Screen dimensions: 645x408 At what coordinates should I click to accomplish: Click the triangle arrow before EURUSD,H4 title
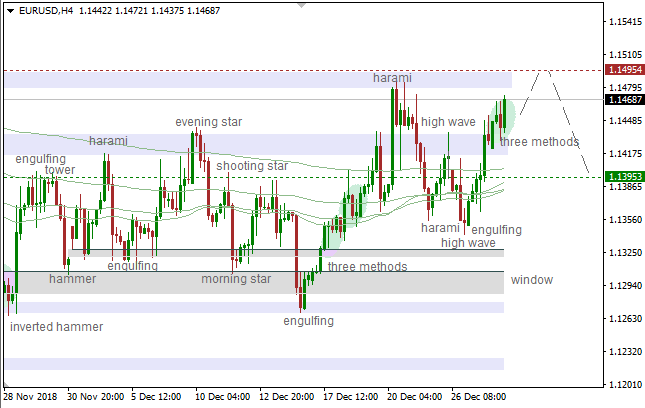[x=8, y=10]
